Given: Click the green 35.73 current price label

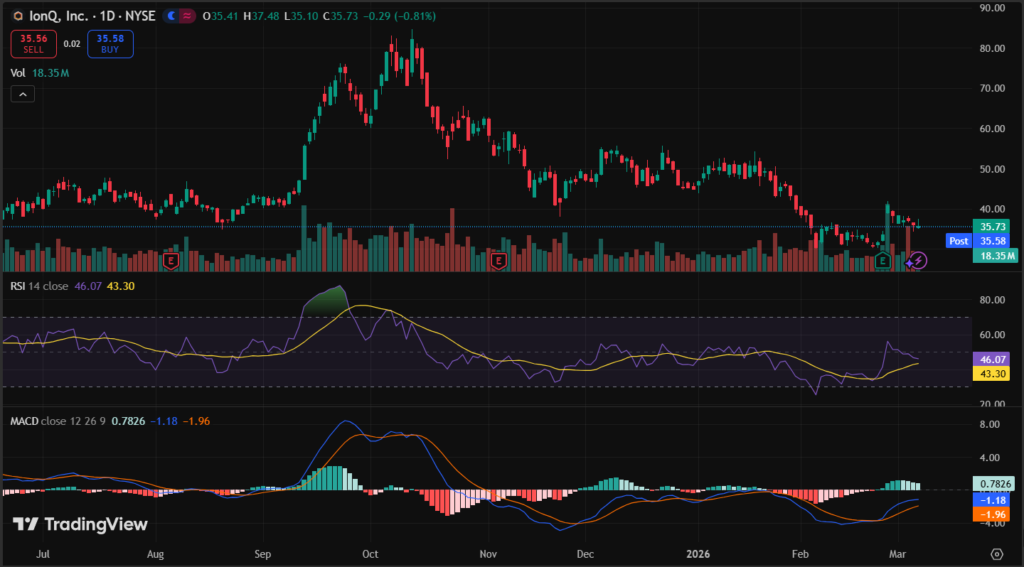Looking at the screenshot, I should tap(992, 227).
